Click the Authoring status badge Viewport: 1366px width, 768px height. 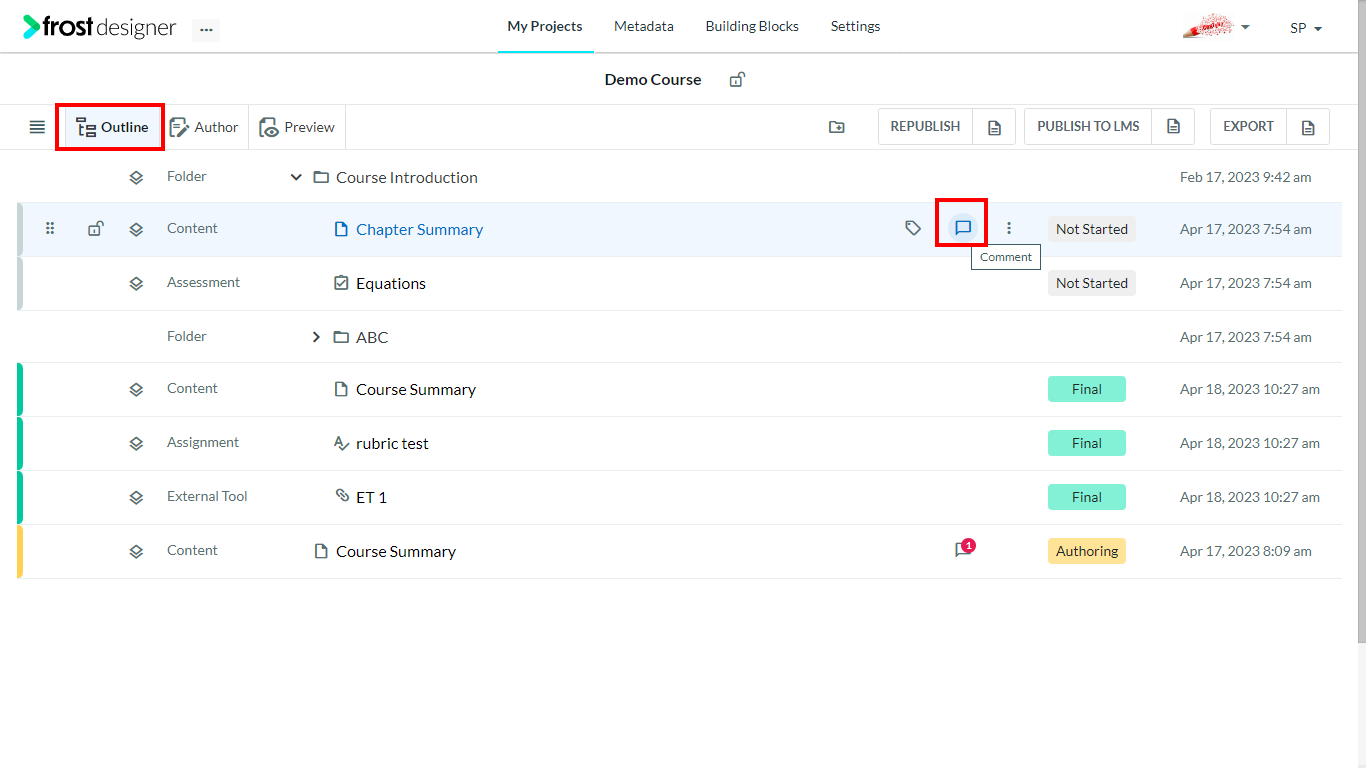[x=1087, y=551]
